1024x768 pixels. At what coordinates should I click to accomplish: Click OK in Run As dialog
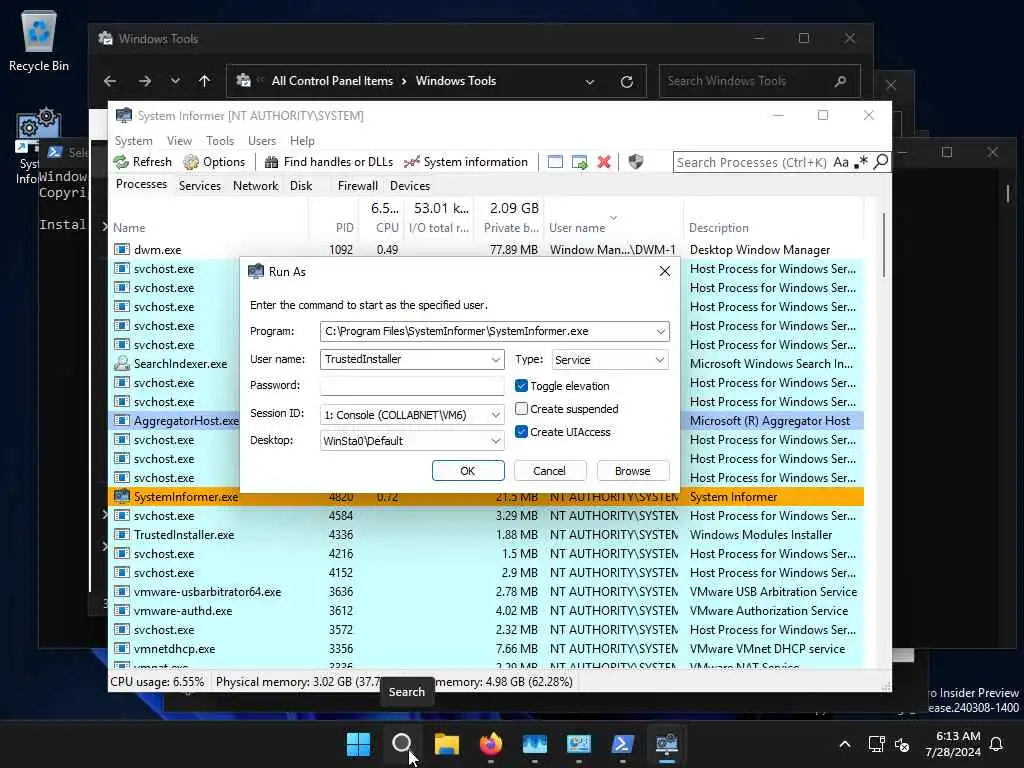point(468,471)
